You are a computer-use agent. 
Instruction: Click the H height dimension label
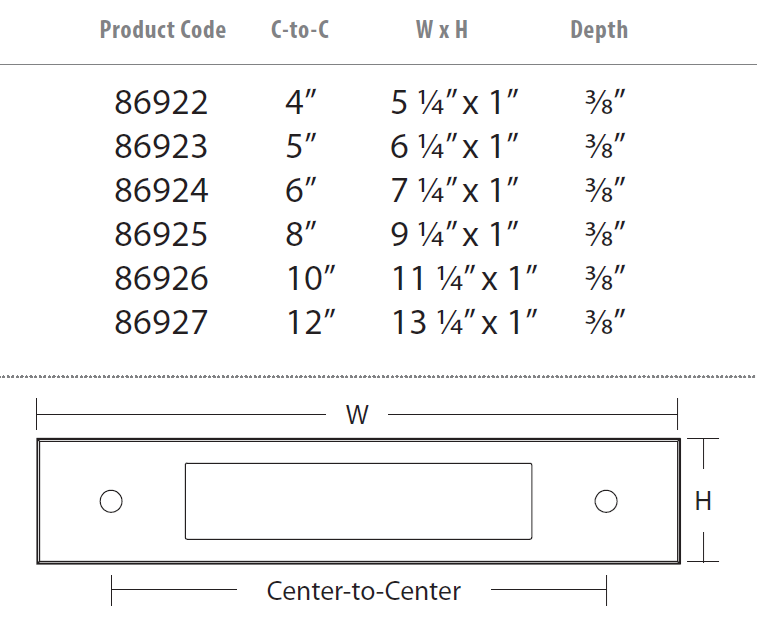(x=703, y=501)
